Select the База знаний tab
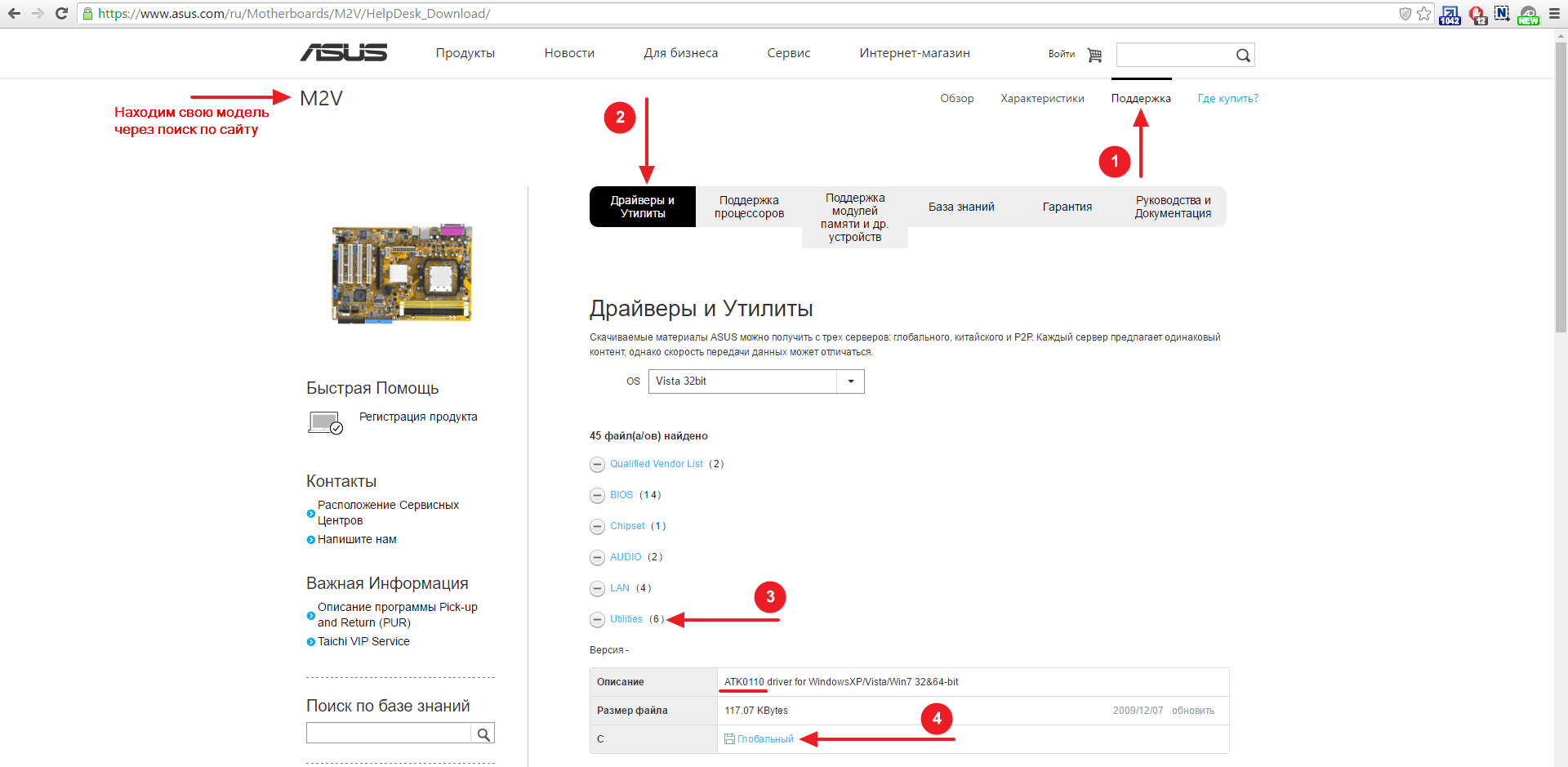This screenshot has width=1568, height=767. (x=961, y=207)
